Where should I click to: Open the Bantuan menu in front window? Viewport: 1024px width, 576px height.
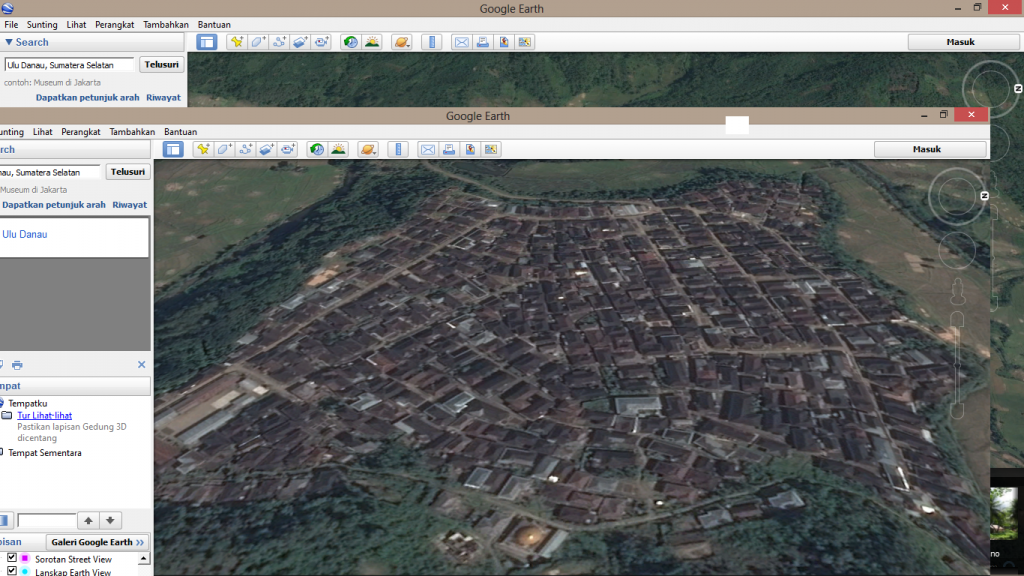[180, 132]
